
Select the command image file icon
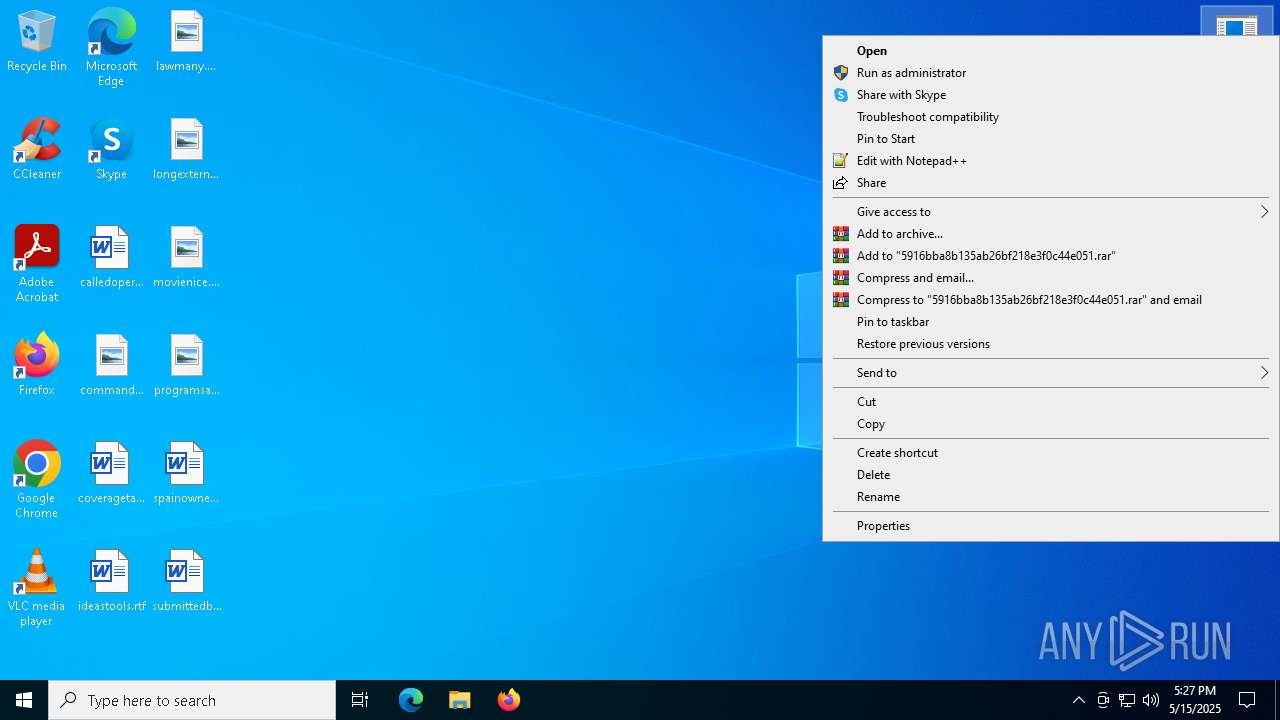point(111,366)
